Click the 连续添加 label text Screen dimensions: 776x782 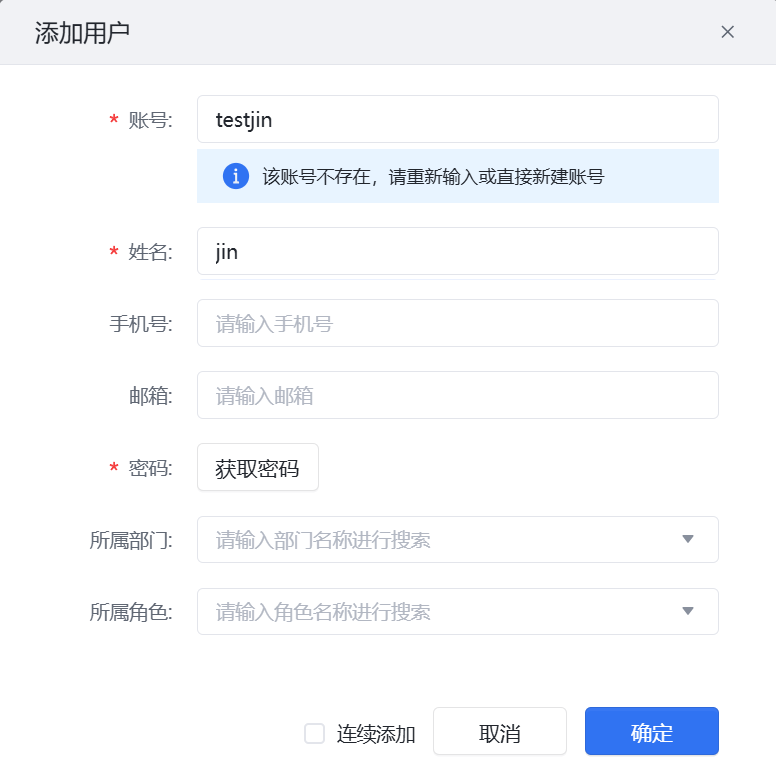pos(376,734)
